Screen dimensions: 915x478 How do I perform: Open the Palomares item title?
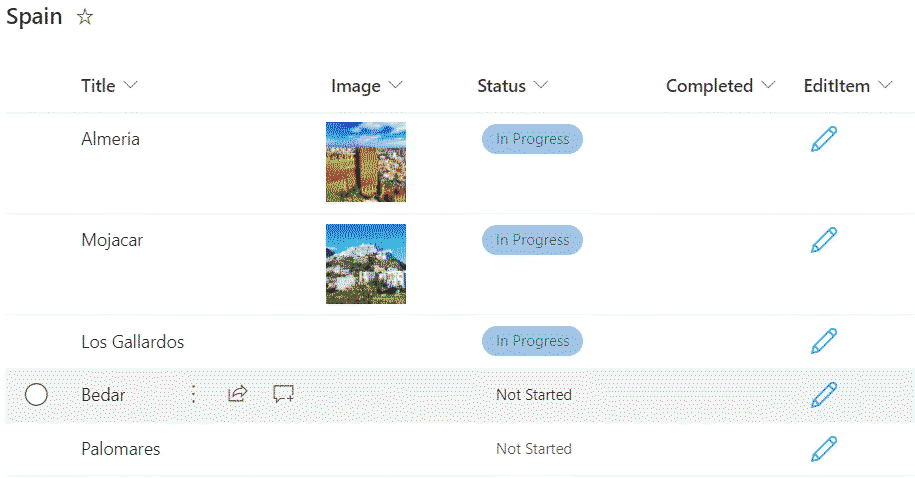point(121,449)
